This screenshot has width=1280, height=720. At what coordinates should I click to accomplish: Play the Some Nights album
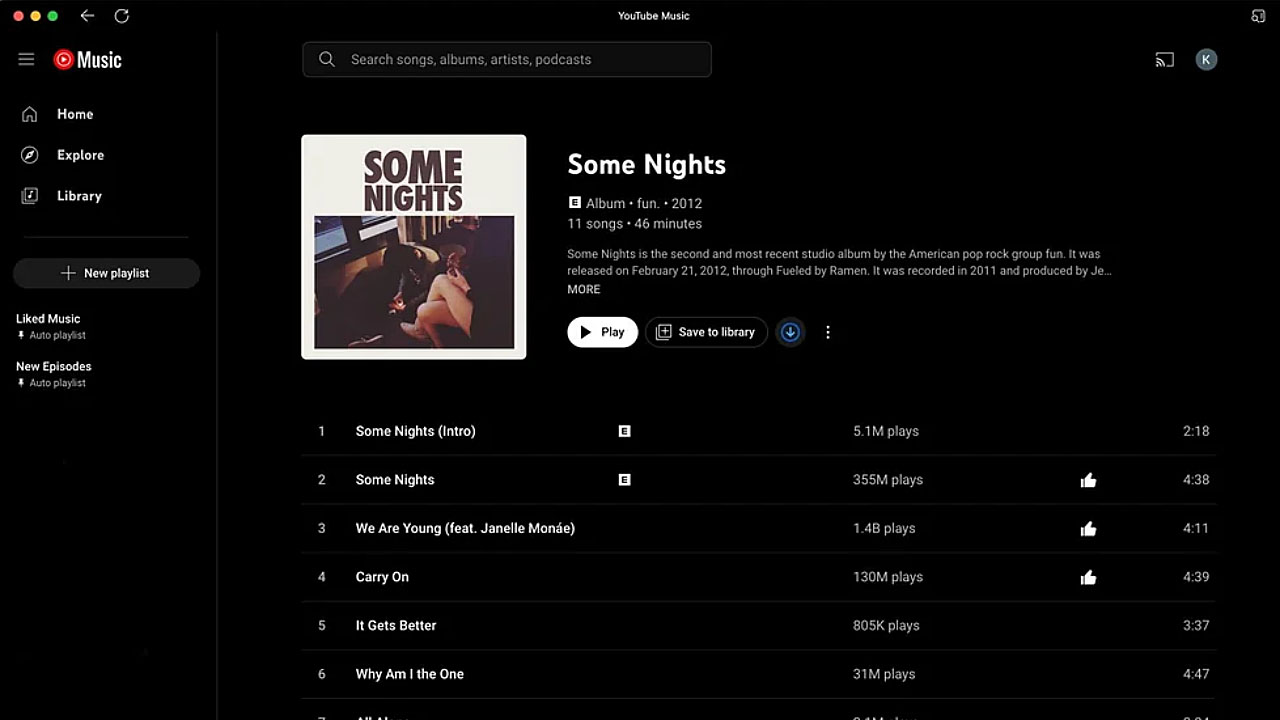pos(602,332)
